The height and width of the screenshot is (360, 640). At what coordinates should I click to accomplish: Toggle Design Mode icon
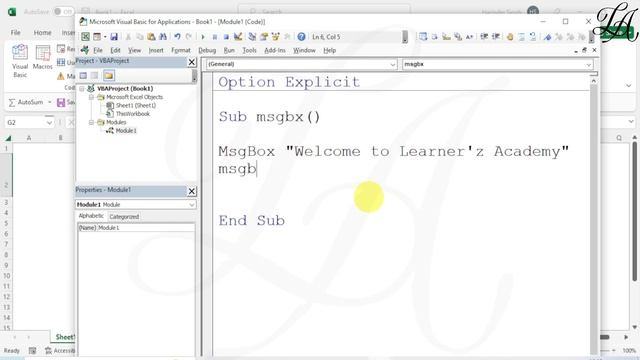pyautogui.click(x=238, y=37)
